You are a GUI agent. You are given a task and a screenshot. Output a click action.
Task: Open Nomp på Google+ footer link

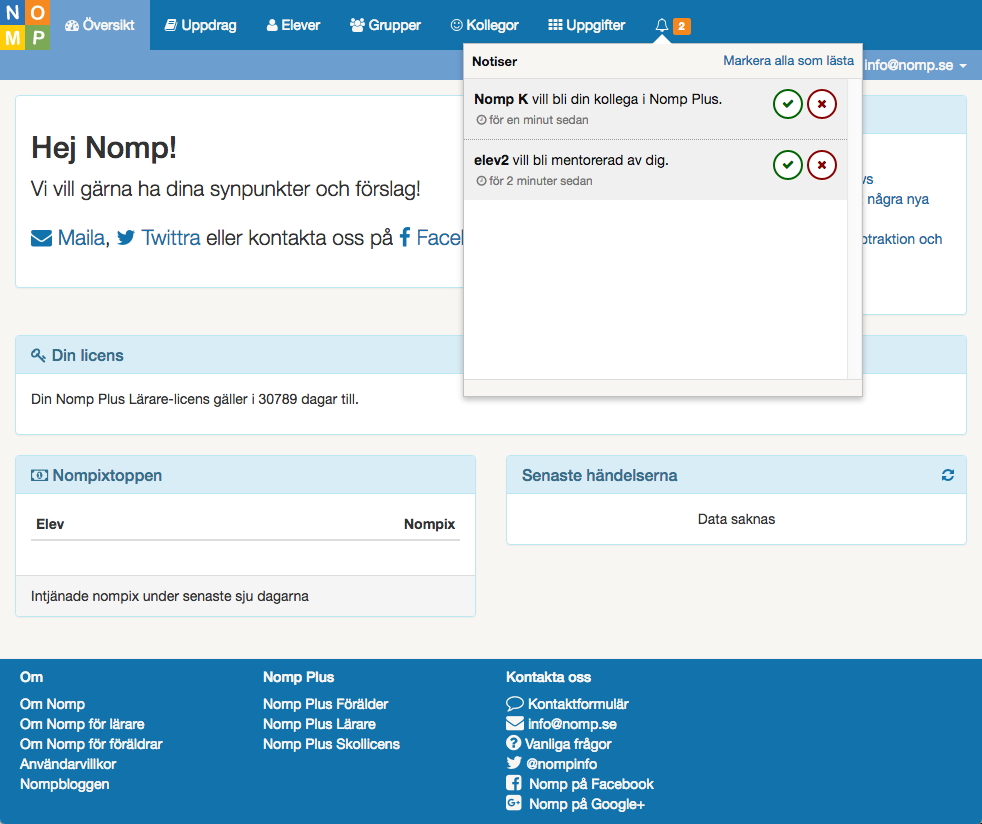[576, 804]
